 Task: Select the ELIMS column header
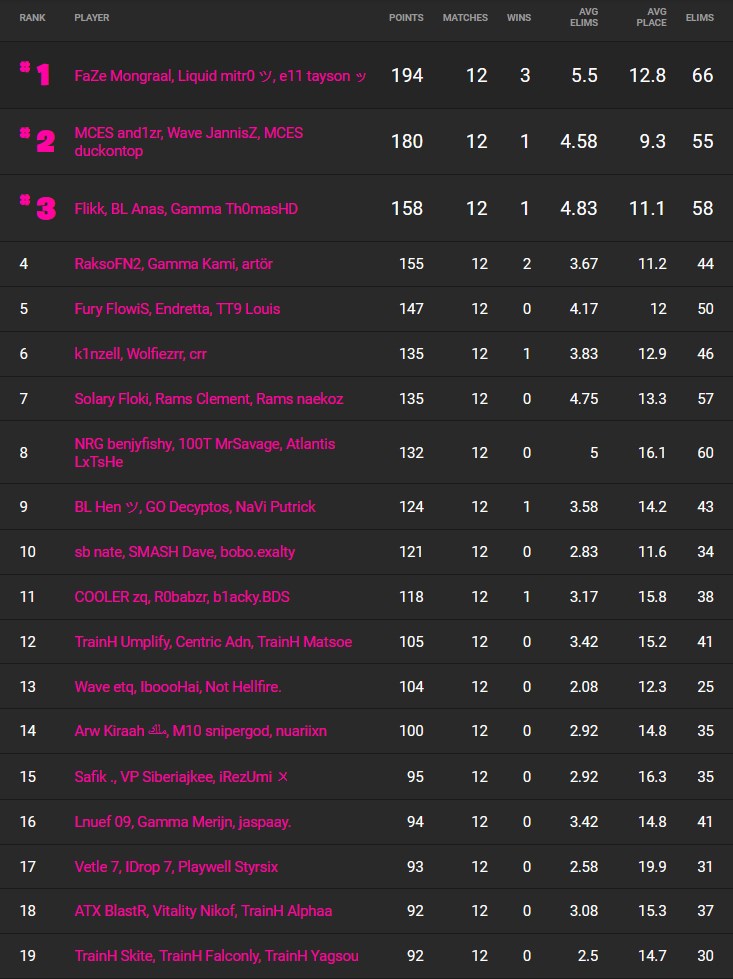point(699,18)
